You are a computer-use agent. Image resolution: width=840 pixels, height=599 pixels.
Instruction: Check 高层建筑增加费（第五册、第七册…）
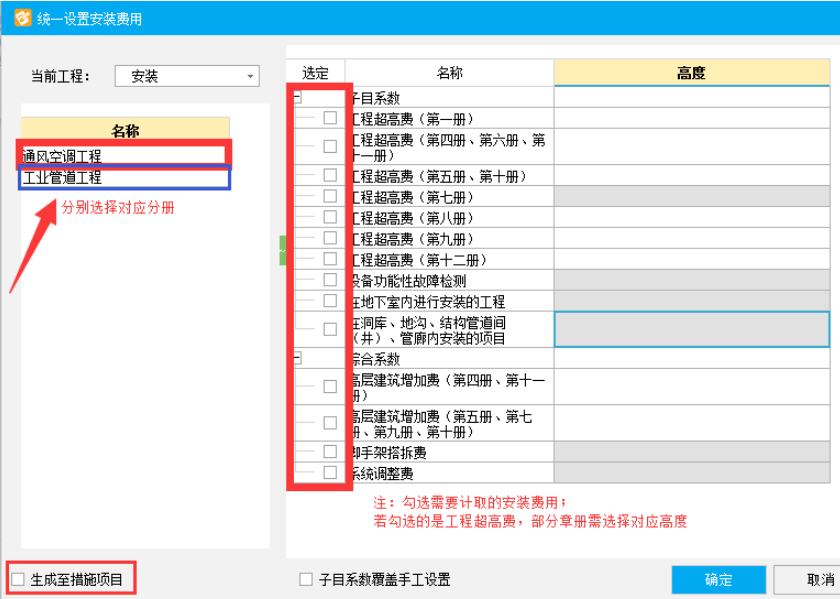coord(330,423)
